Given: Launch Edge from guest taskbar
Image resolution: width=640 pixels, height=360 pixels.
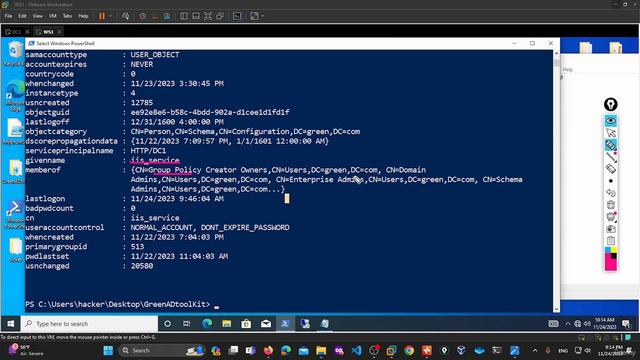Looking at the screenshot, I should coord(207,324).
